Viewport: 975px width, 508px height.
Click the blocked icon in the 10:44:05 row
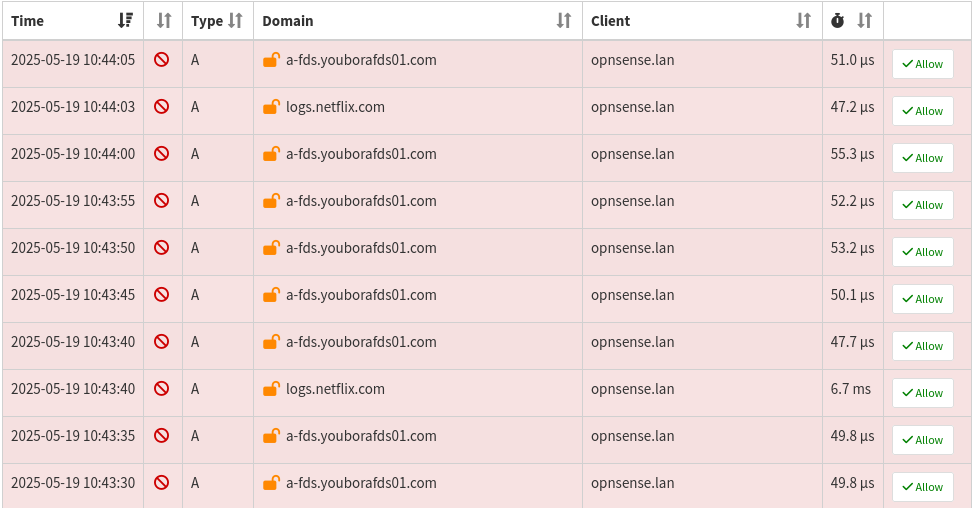161,60
